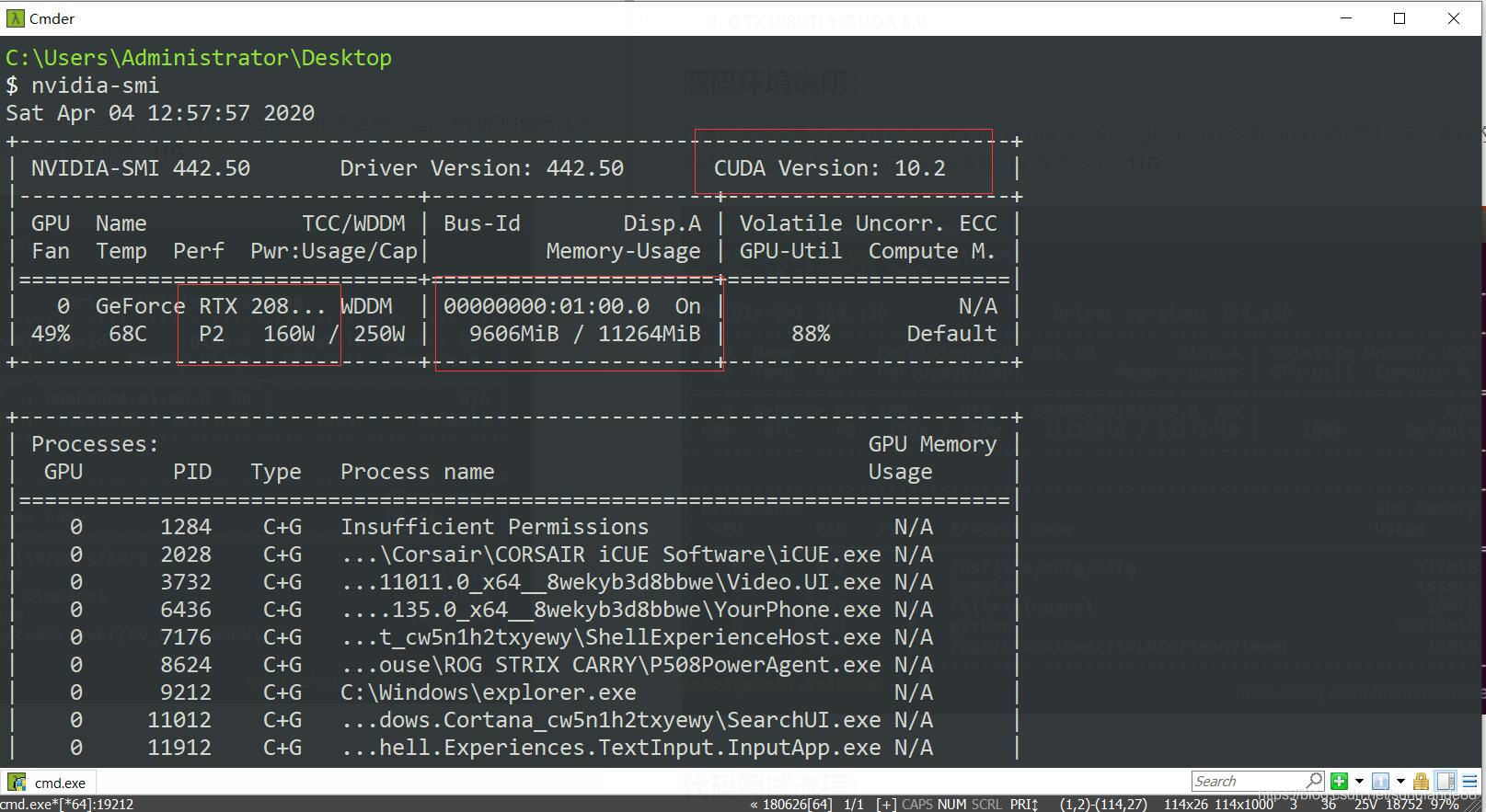Toggle the alternative view panel icon
The image size is (1486, 812).
point(1446,781)
